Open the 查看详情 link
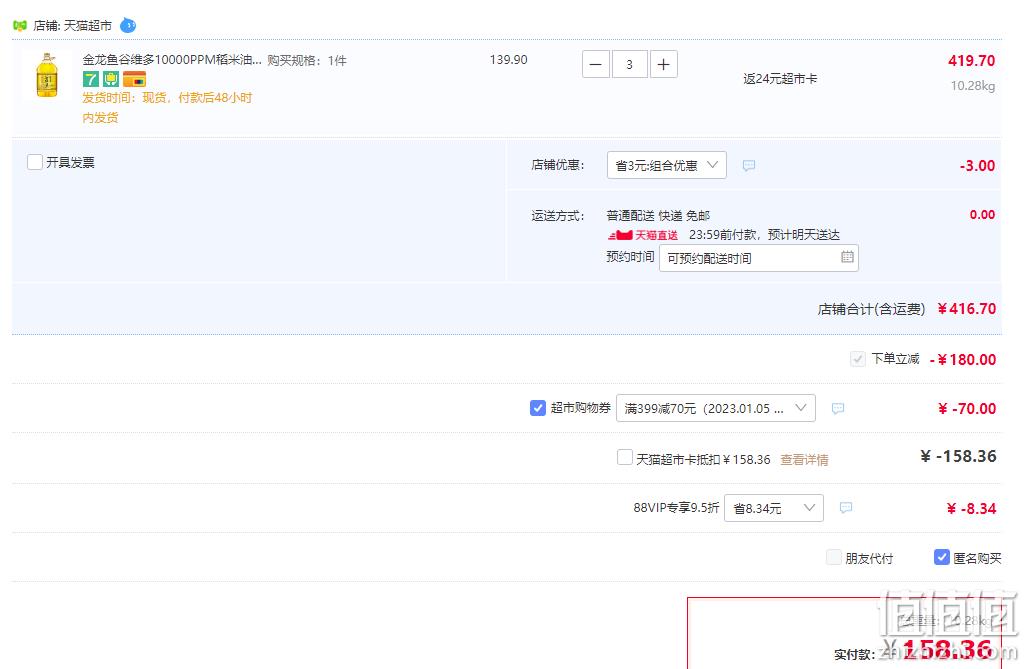The width and height of the screenshot is (1027, 669). (804, 460)
